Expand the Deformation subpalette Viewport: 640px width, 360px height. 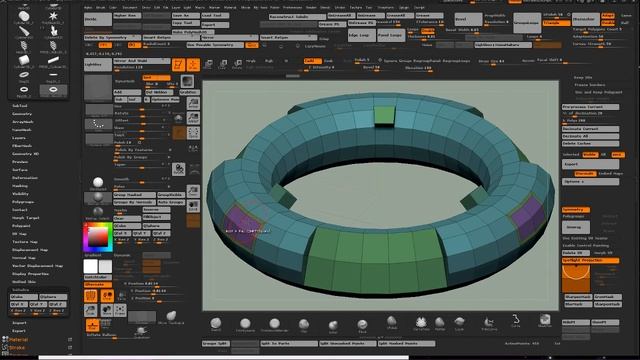tap(25, 178)
